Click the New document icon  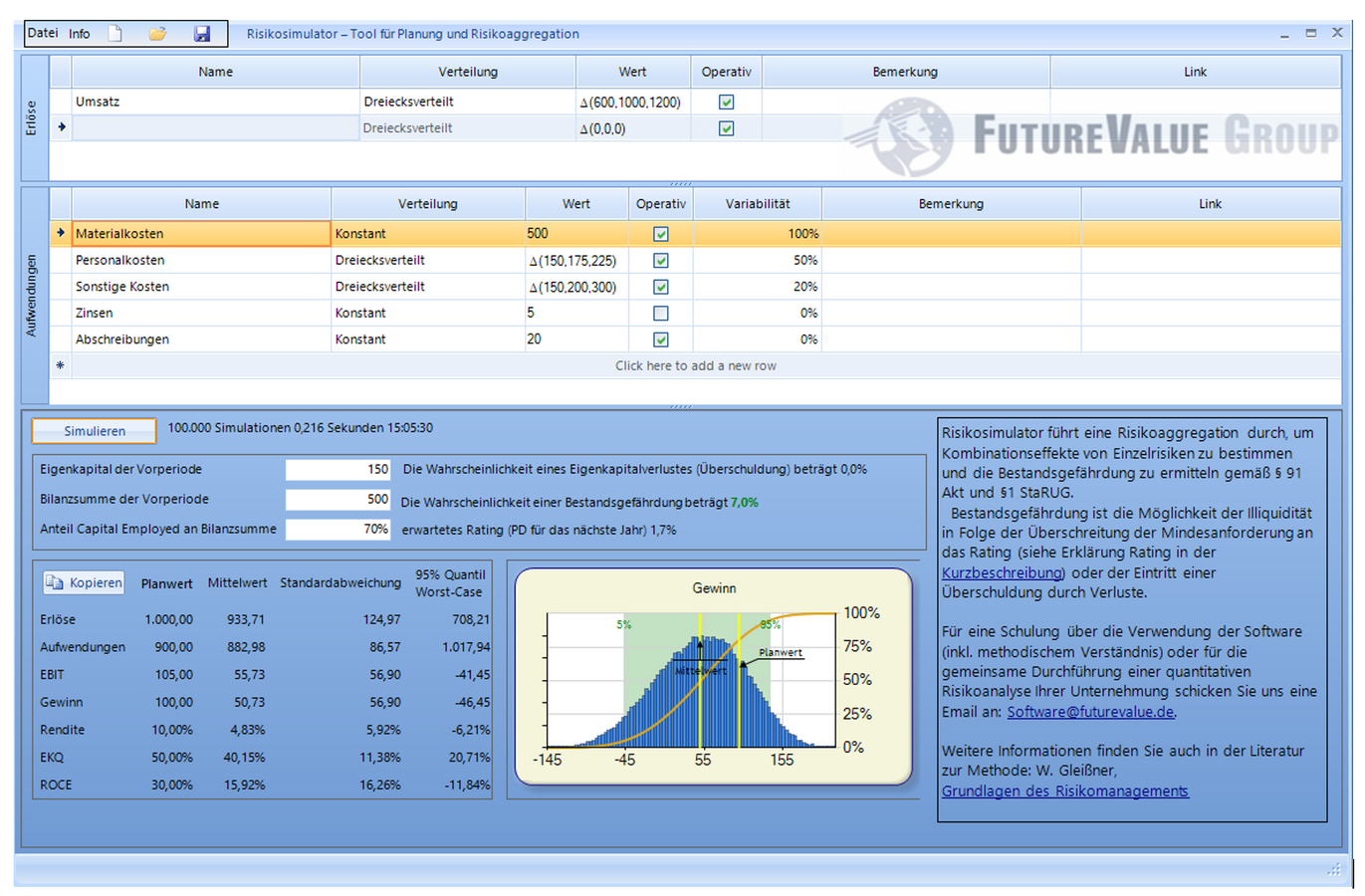click(x=115, y=34)
